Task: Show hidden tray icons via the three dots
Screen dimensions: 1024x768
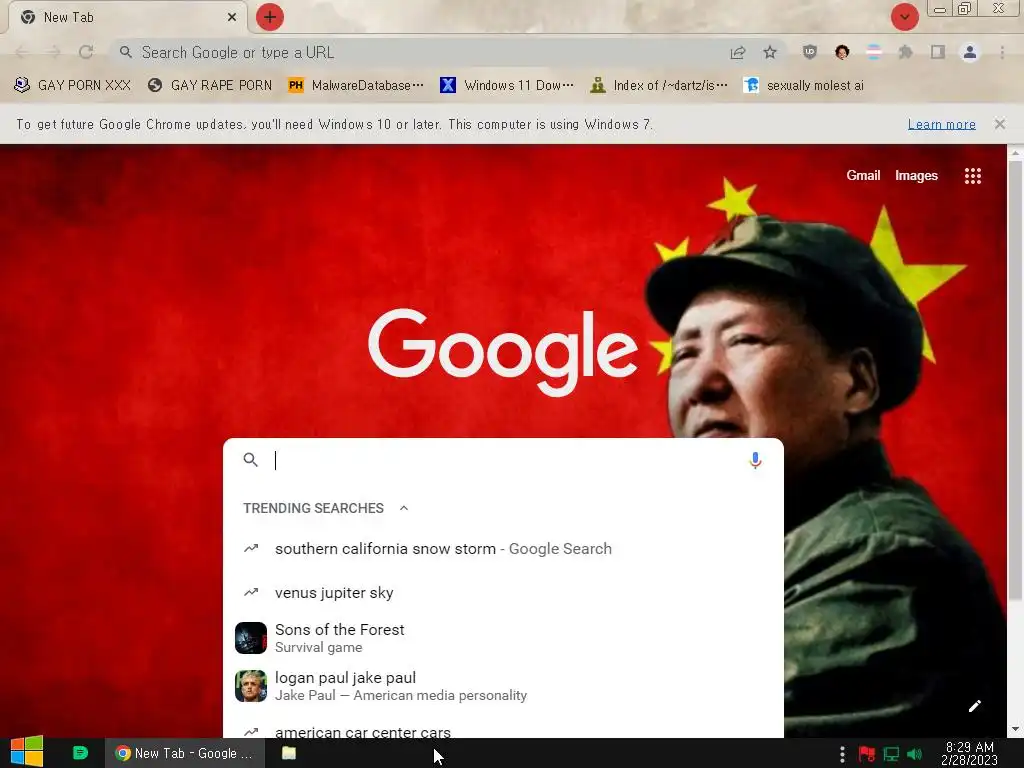Action: (x=842, y=754)
